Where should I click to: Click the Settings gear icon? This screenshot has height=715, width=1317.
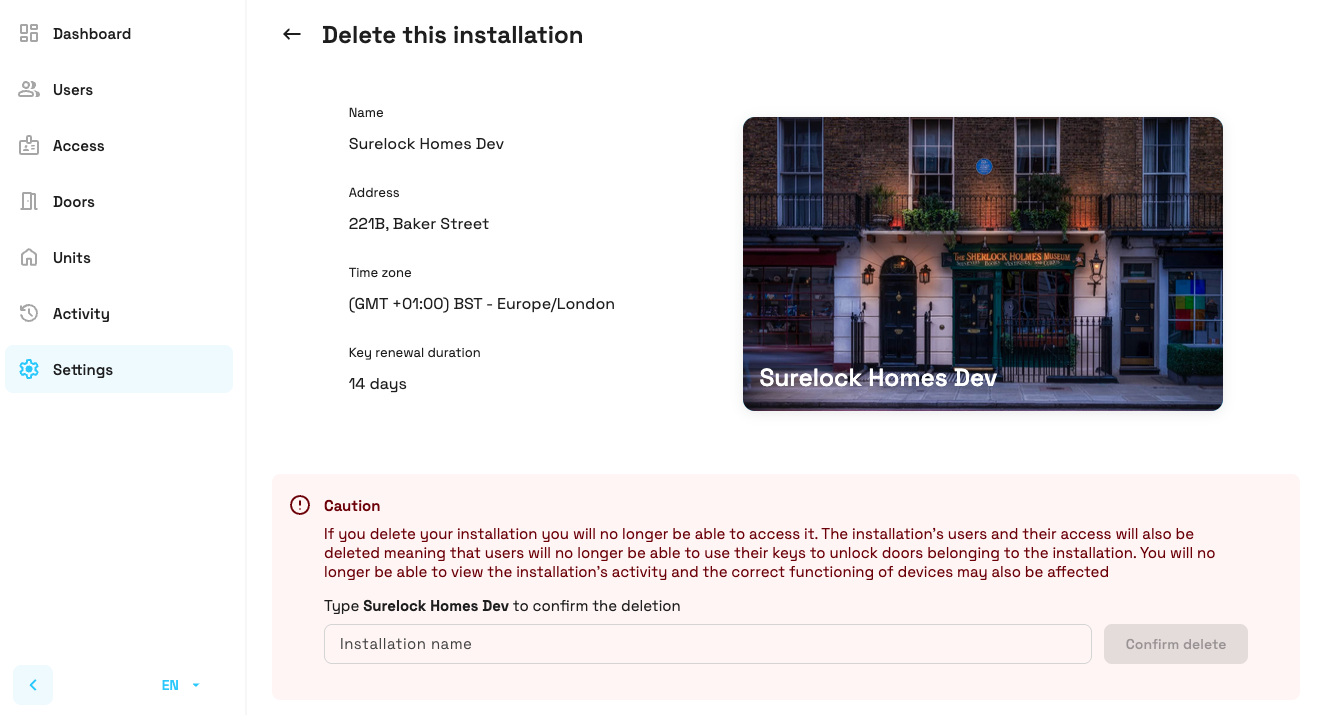click(29, 370)
